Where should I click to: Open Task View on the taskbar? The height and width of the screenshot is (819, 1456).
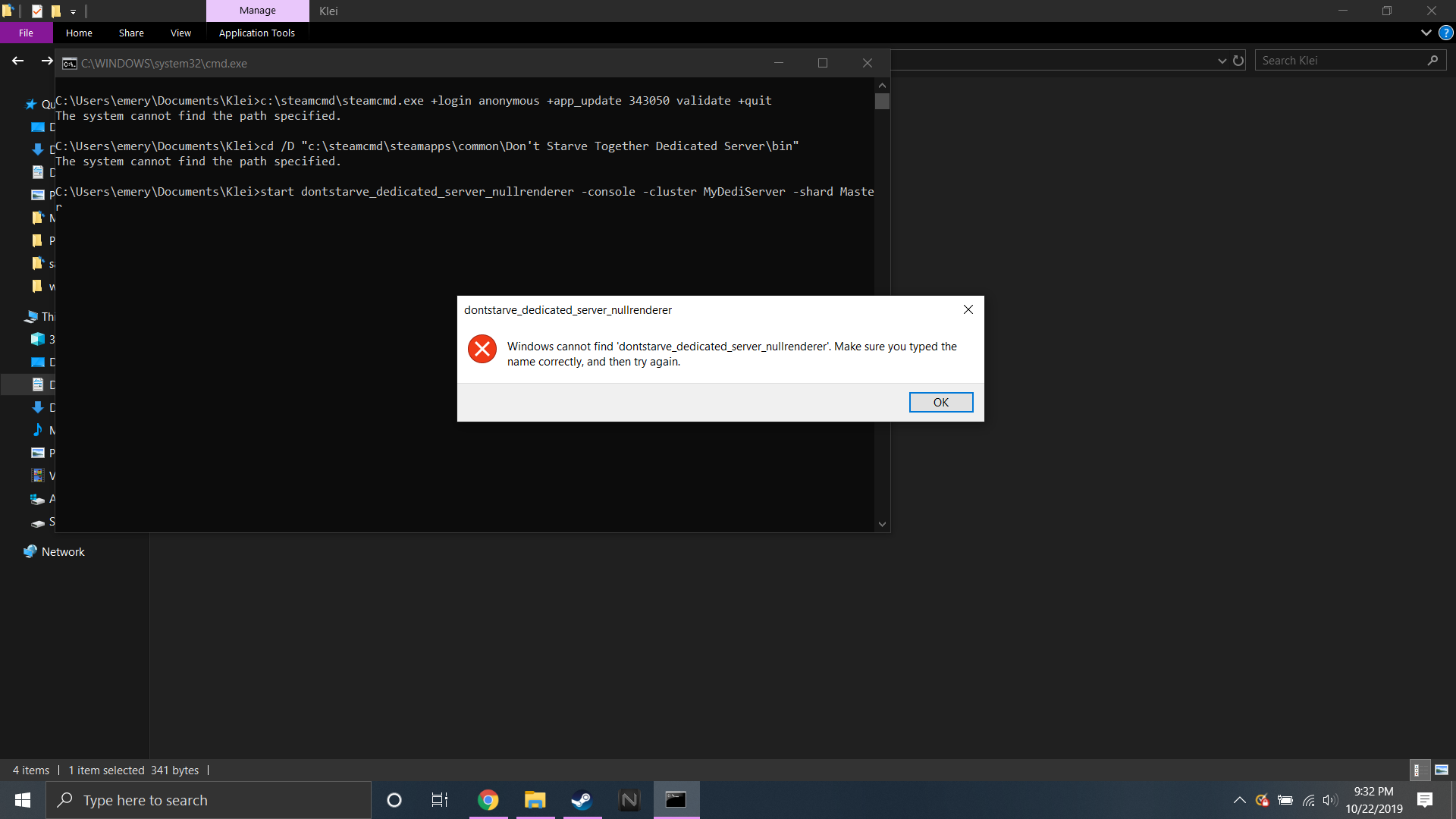point(440,800)
